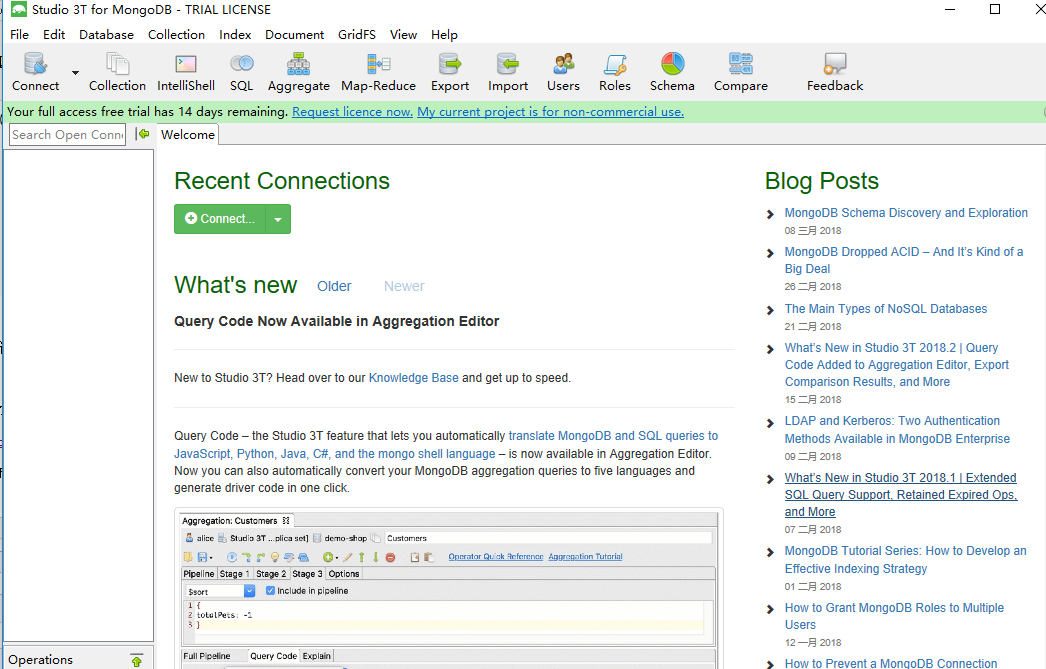This screenshot has width=1046, height=669.
Task: Click the Operations panel header
Action: point(78,659)
